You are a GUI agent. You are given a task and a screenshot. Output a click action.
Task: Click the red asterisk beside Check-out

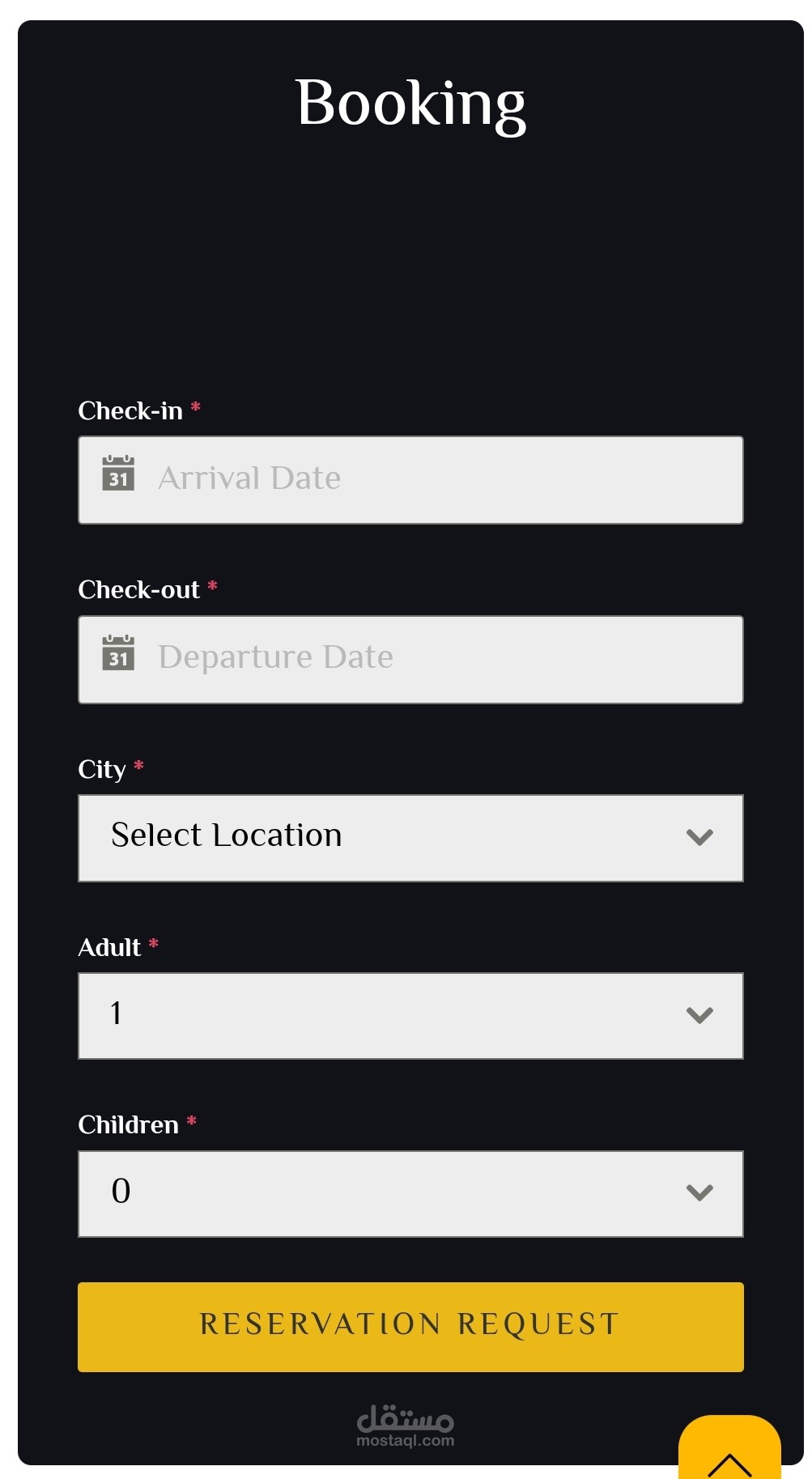point(213,586)
